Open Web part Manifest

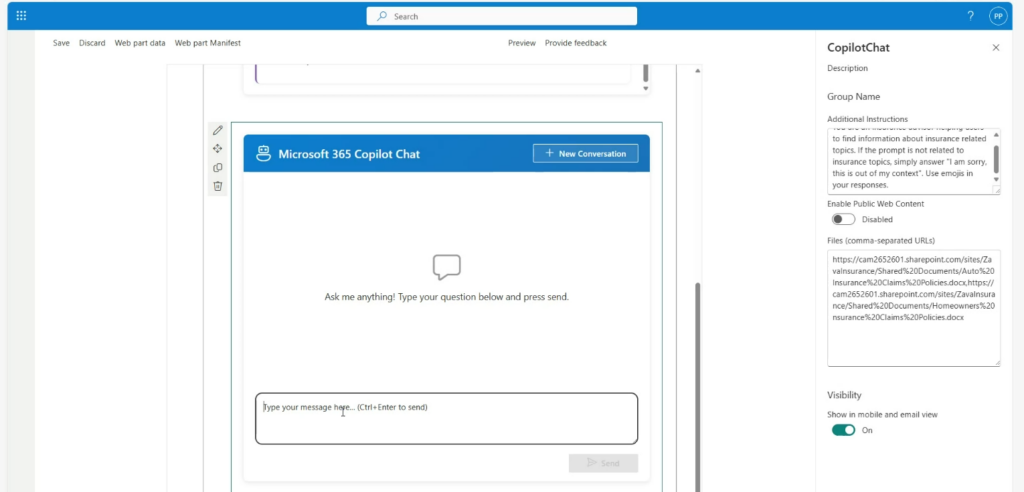[208, 43]
